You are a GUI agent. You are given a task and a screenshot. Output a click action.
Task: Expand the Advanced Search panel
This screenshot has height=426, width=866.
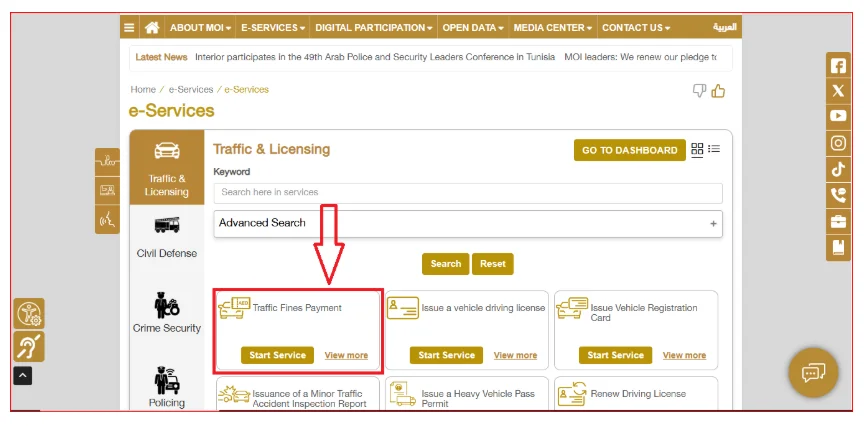click(x=468, y=224)
